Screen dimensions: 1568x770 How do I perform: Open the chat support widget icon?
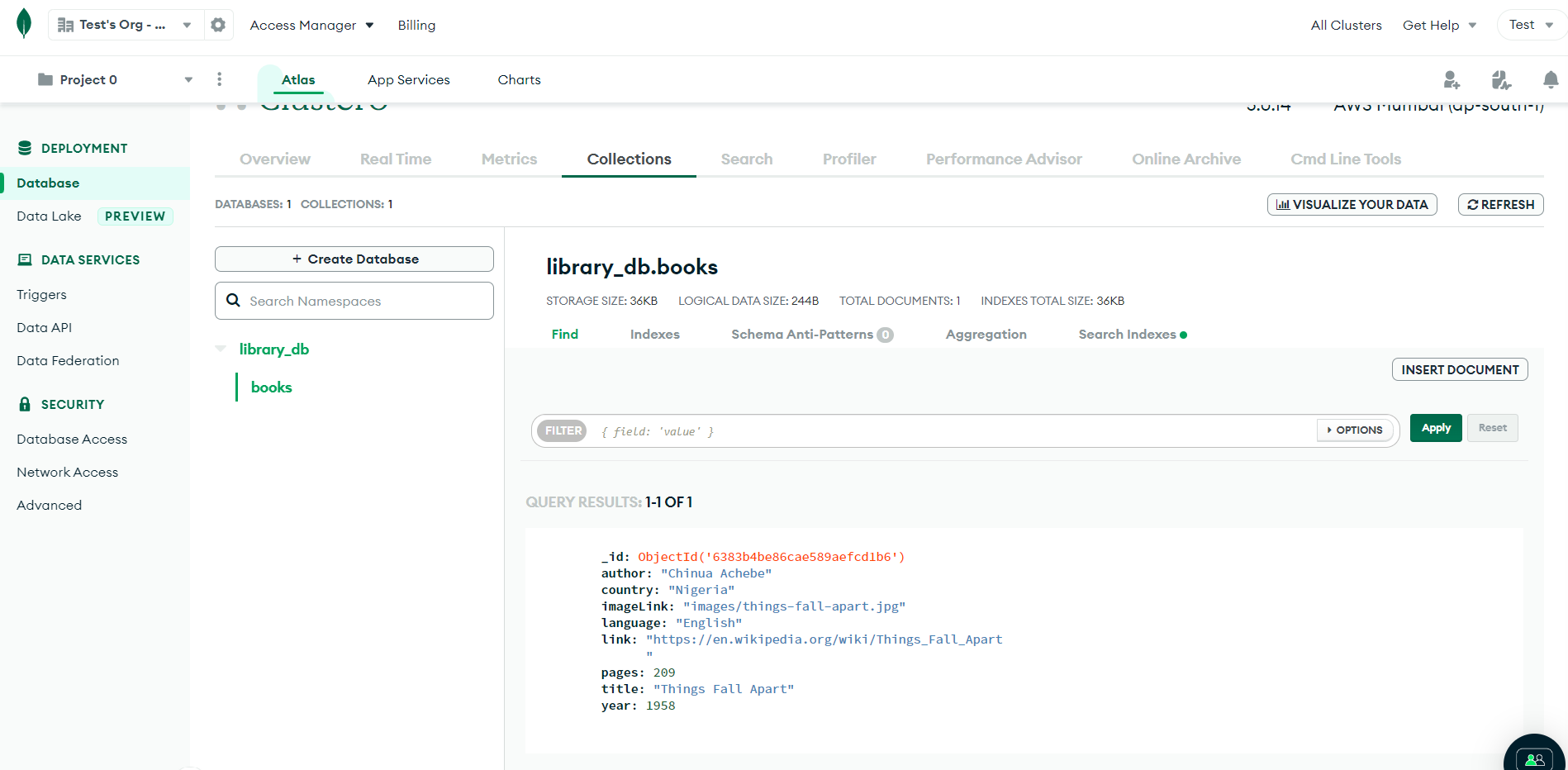(1534, 758)
